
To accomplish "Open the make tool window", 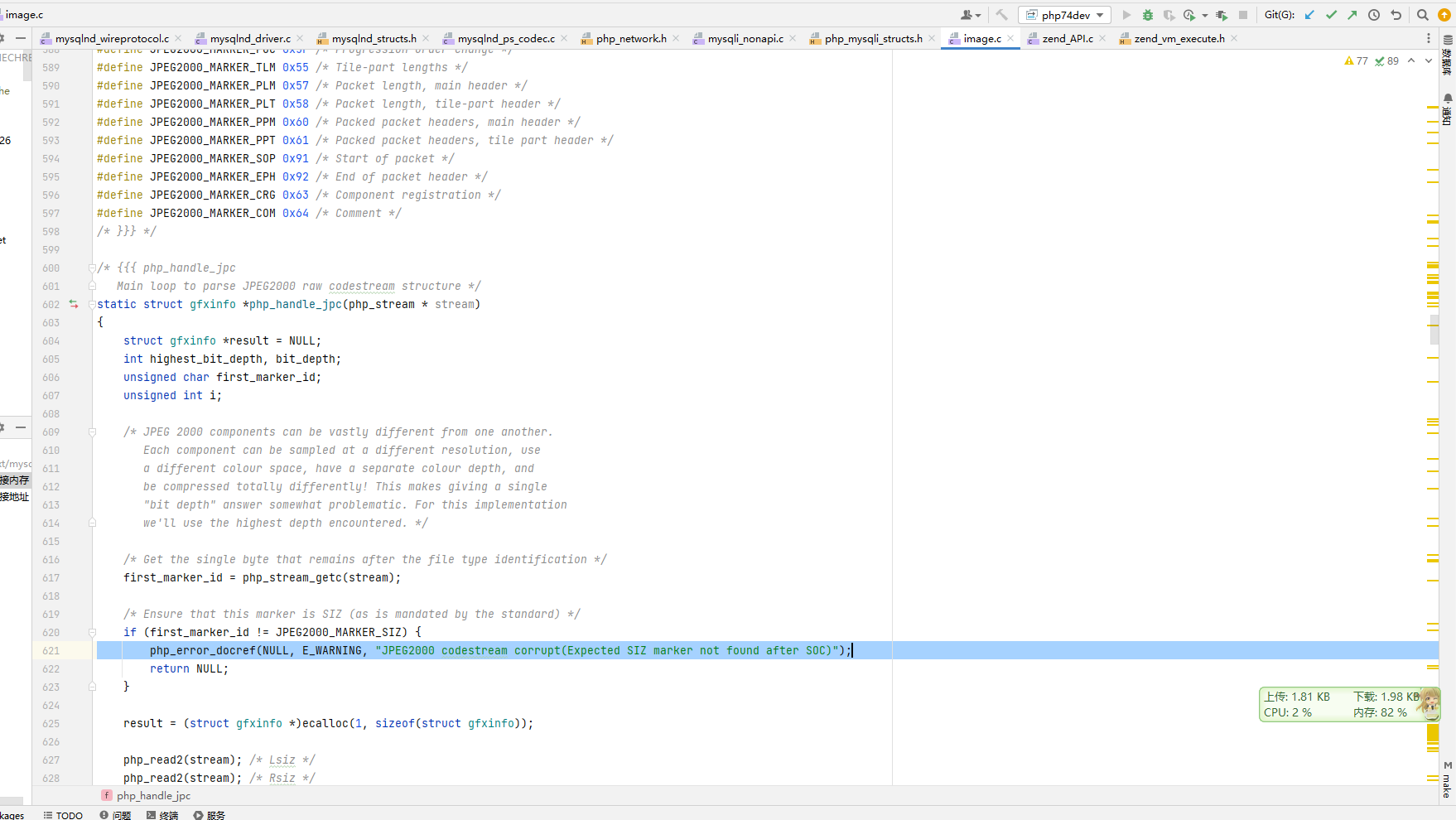I will [1448, 779].
